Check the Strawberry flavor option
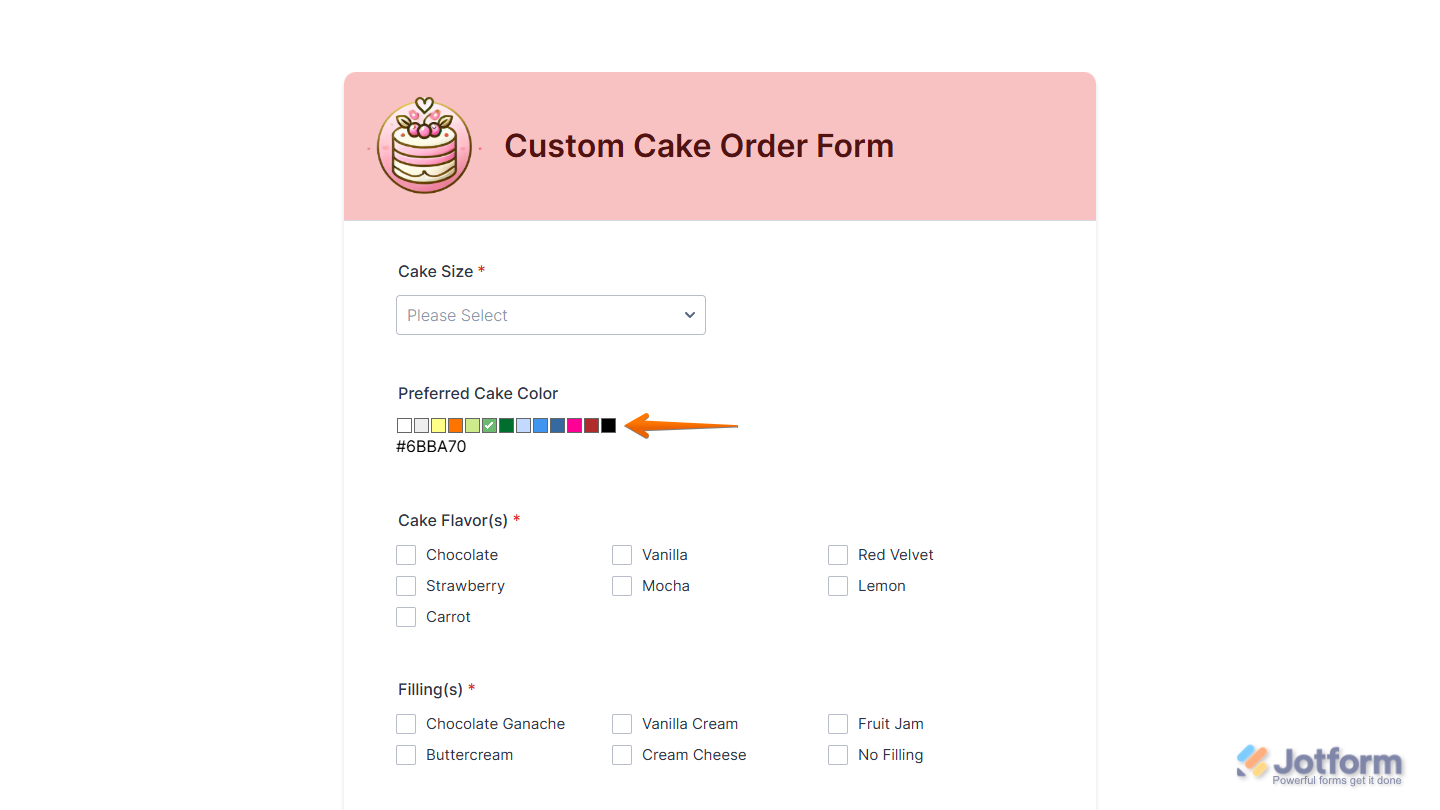 pos(406,585)
